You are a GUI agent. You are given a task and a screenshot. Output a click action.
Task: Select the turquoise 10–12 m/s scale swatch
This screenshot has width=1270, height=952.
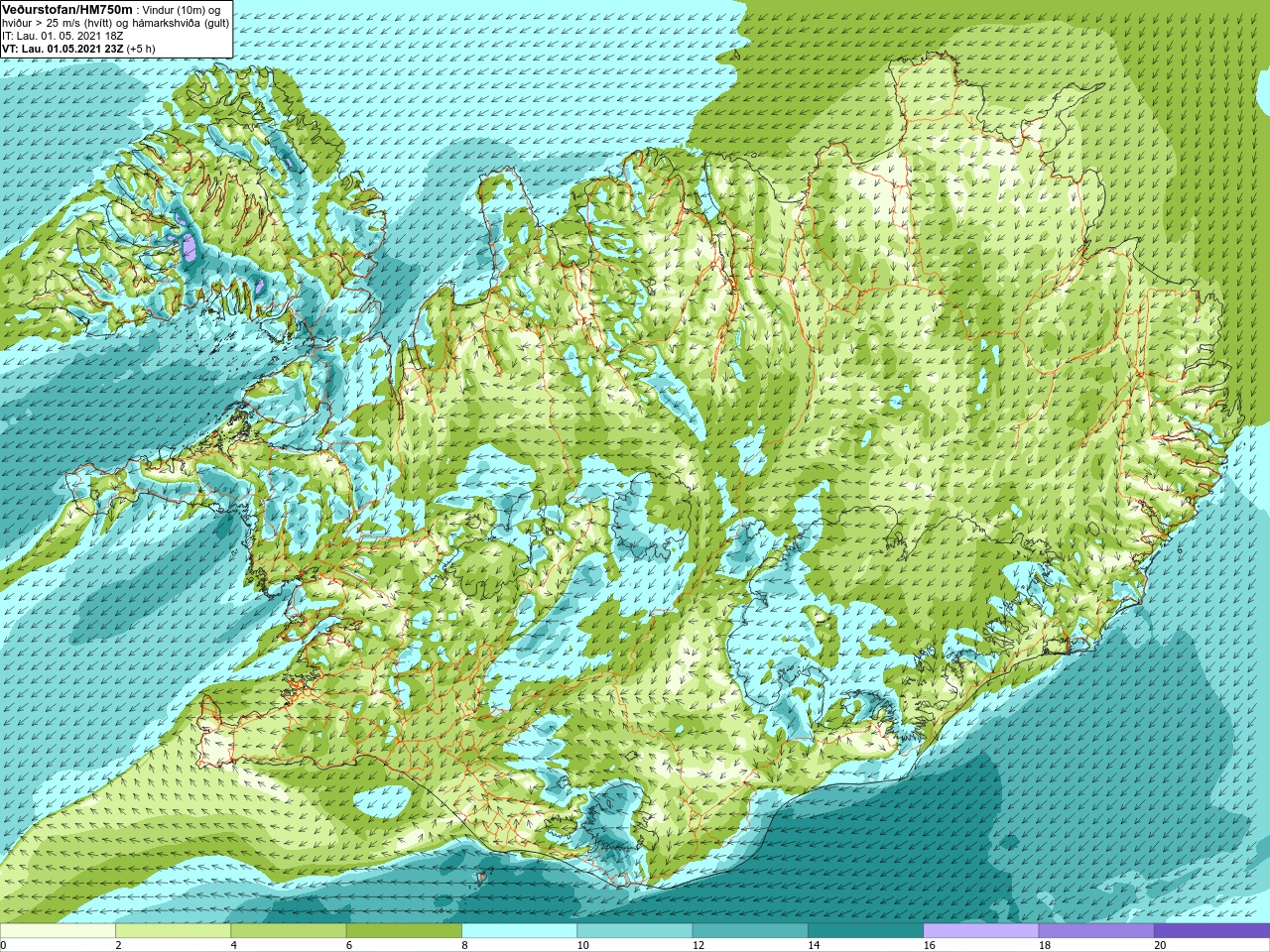[x=635, y=931]
